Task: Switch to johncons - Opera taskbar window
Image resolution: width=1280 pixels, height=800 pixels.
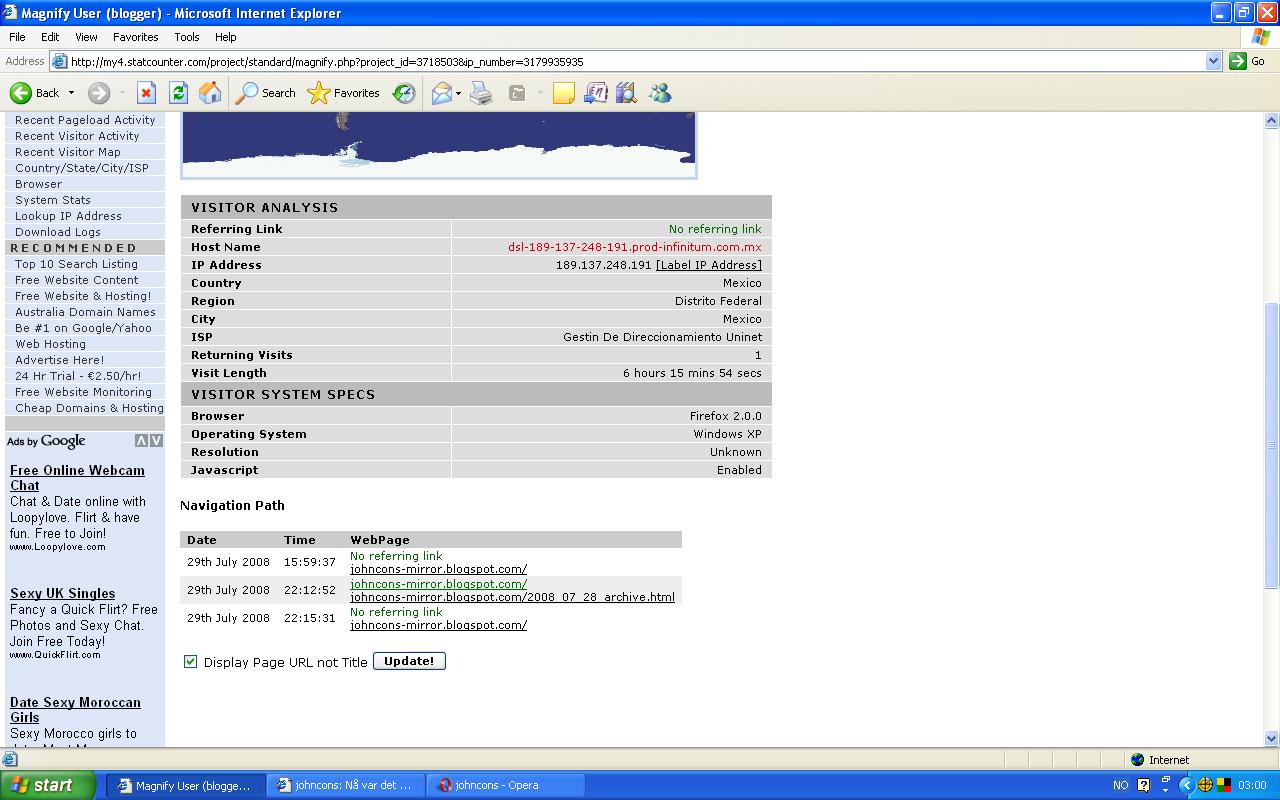Action: coord(505,785)
